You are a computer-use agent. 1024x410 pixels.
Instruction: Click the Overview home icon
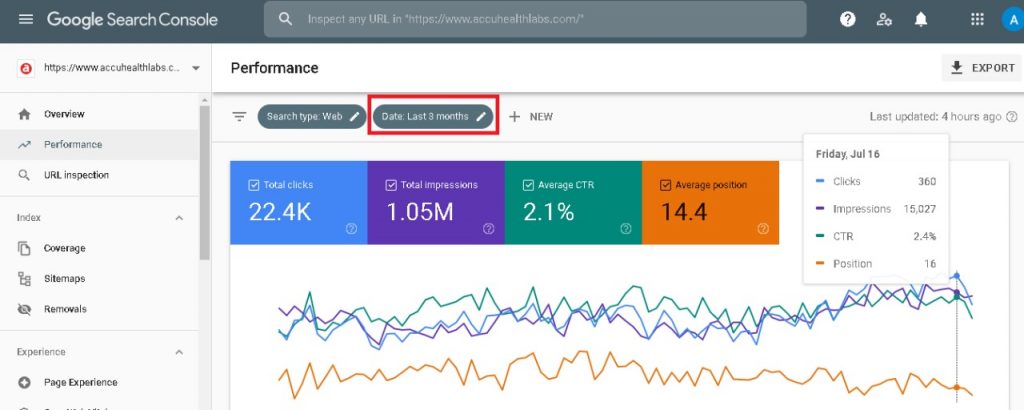pos(24,114)
